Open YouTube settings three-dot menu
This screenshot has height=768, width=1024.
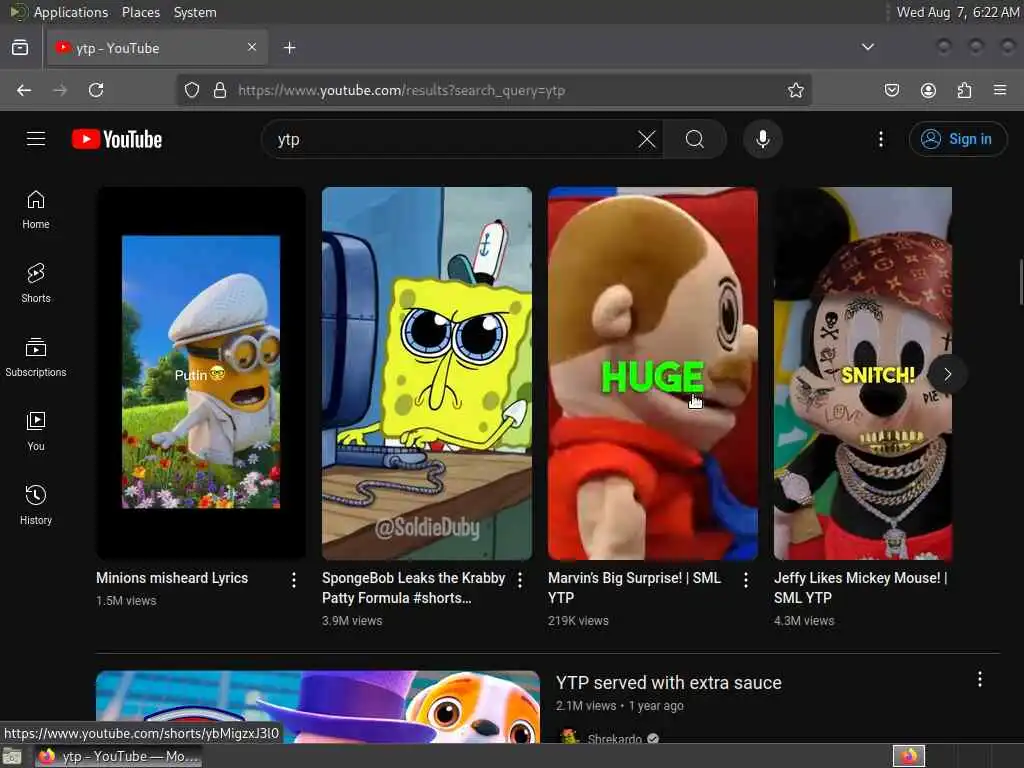tap(881, 139)
